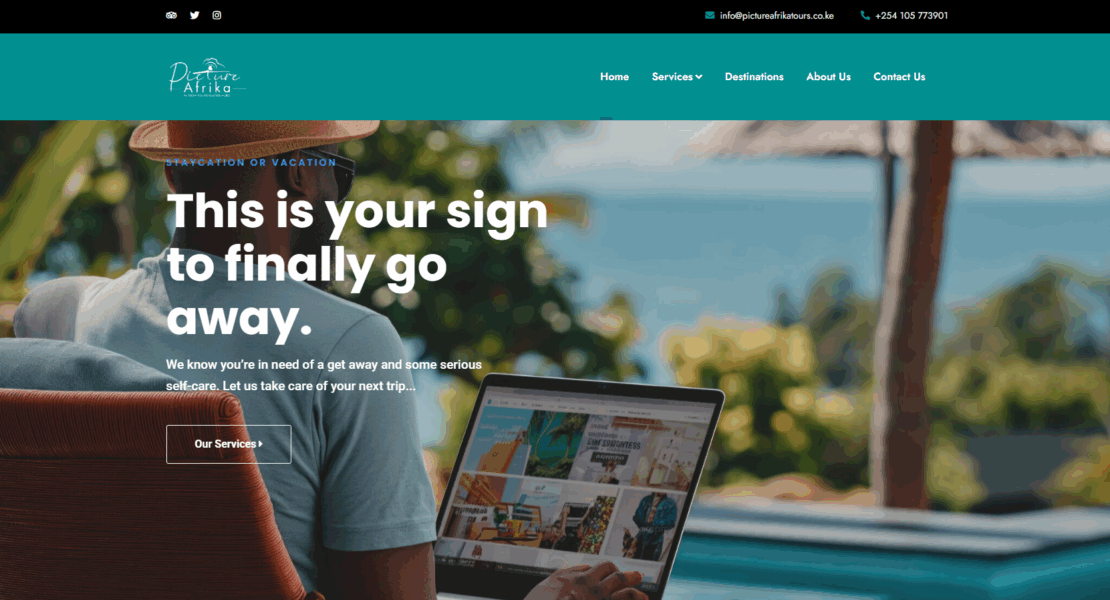Open the Home menu item
Screen dimensions: 1110x600
[x=614, y=77]
